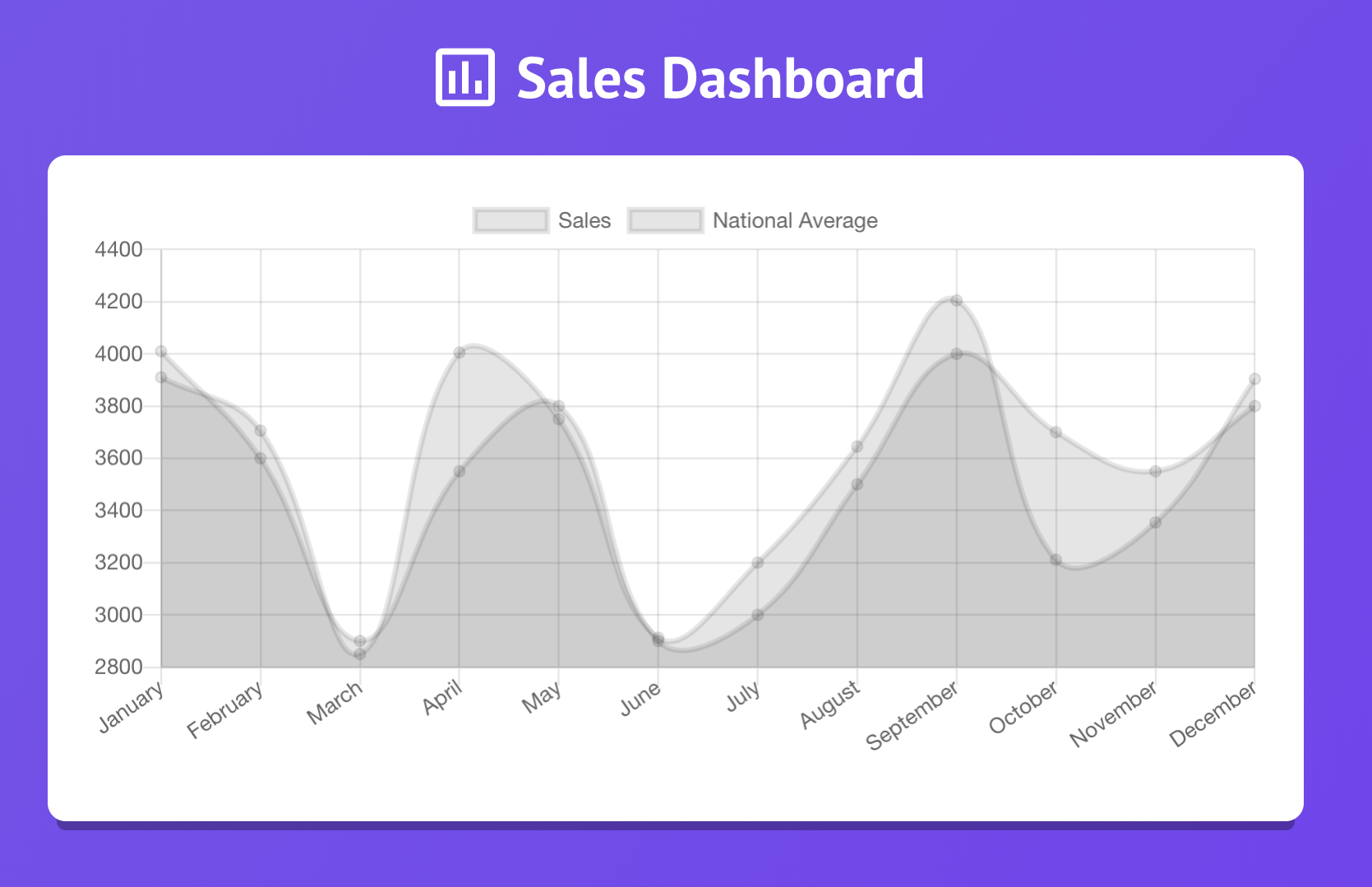
Task: Click the December x-axis label
Action: [x=1213, y=715]
